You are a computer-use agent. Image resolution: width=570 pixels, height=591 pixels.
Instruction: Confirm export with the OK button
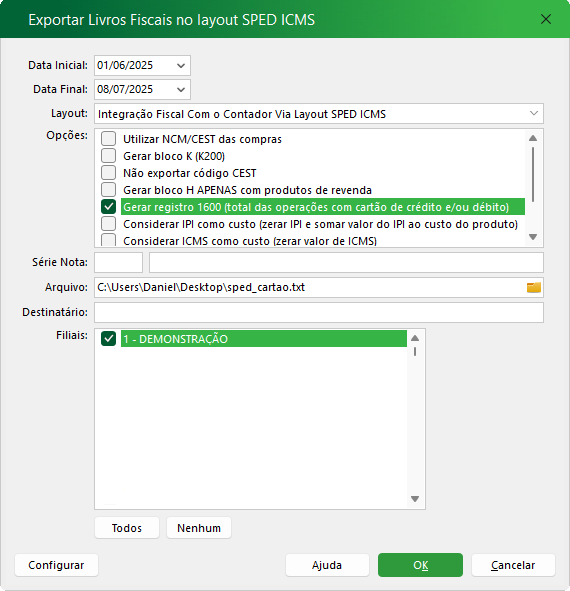pyautogui.click(x=420, y=565)
